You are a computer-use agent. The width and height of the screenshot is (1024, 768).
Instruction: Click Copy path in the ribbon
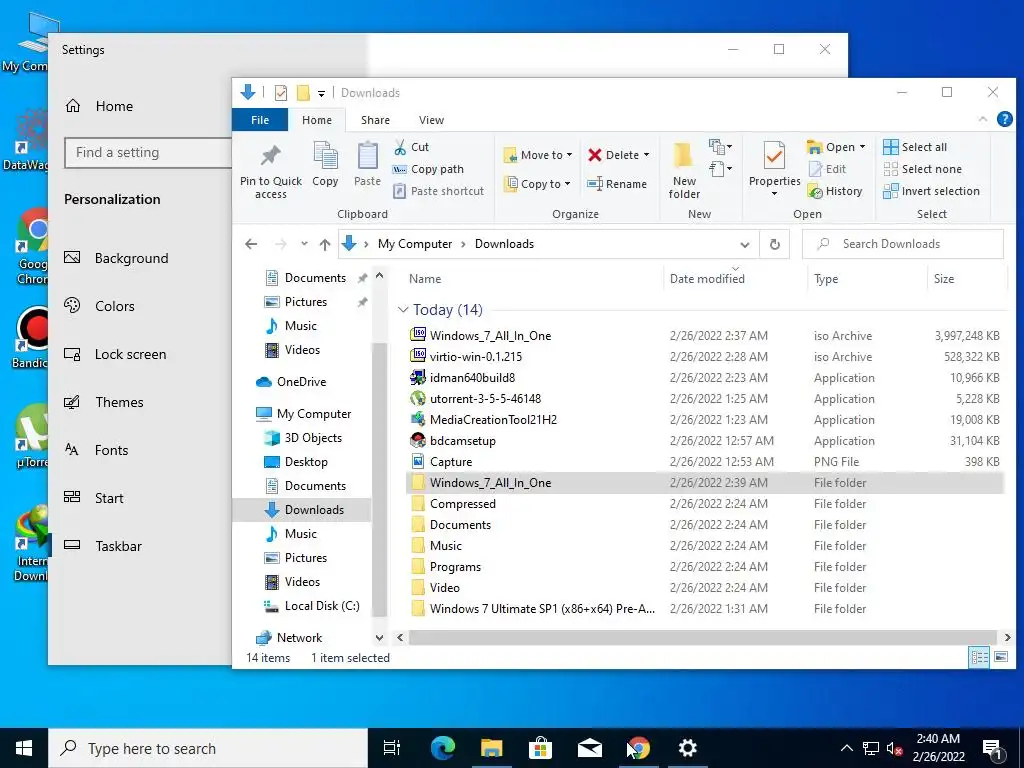point(428,169)
